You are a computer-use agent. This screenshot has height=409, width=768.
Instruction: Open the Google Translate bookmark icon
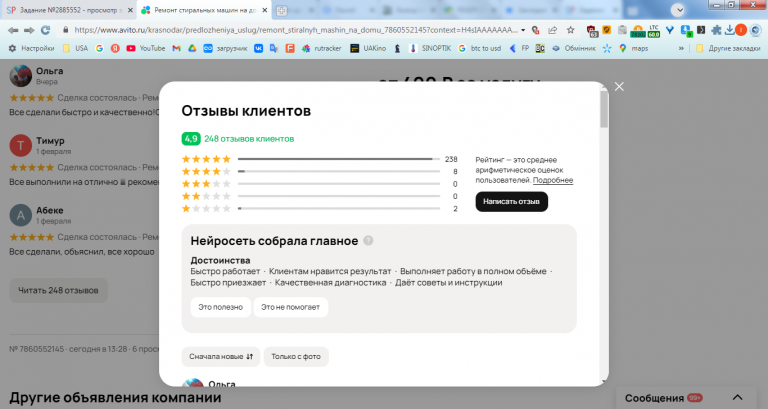pyautogui.click(x=274, y=48)
